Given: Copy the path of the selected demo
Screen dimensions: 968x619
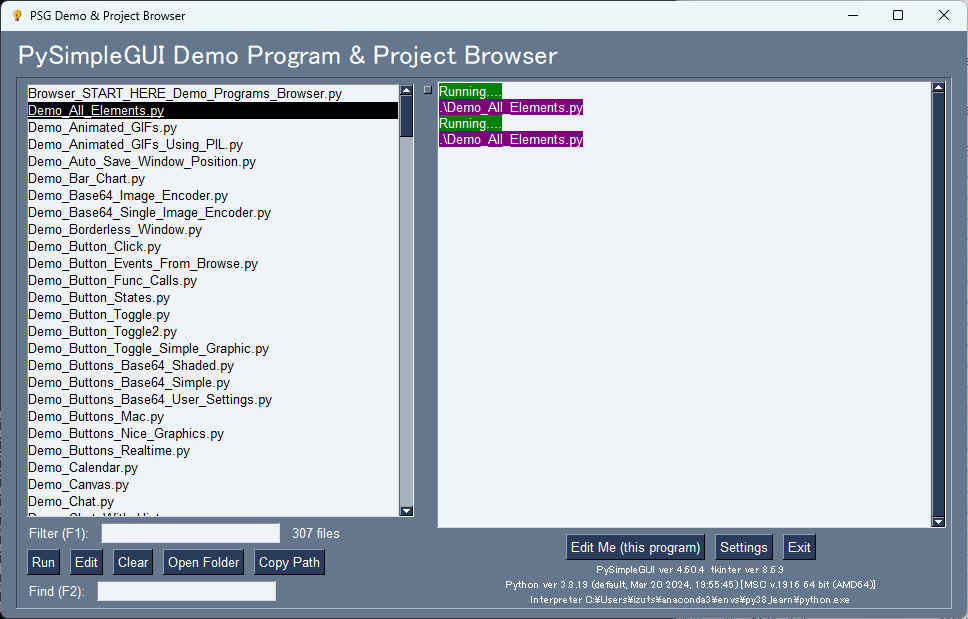Looking at the screenshot, I should point(288,561).
